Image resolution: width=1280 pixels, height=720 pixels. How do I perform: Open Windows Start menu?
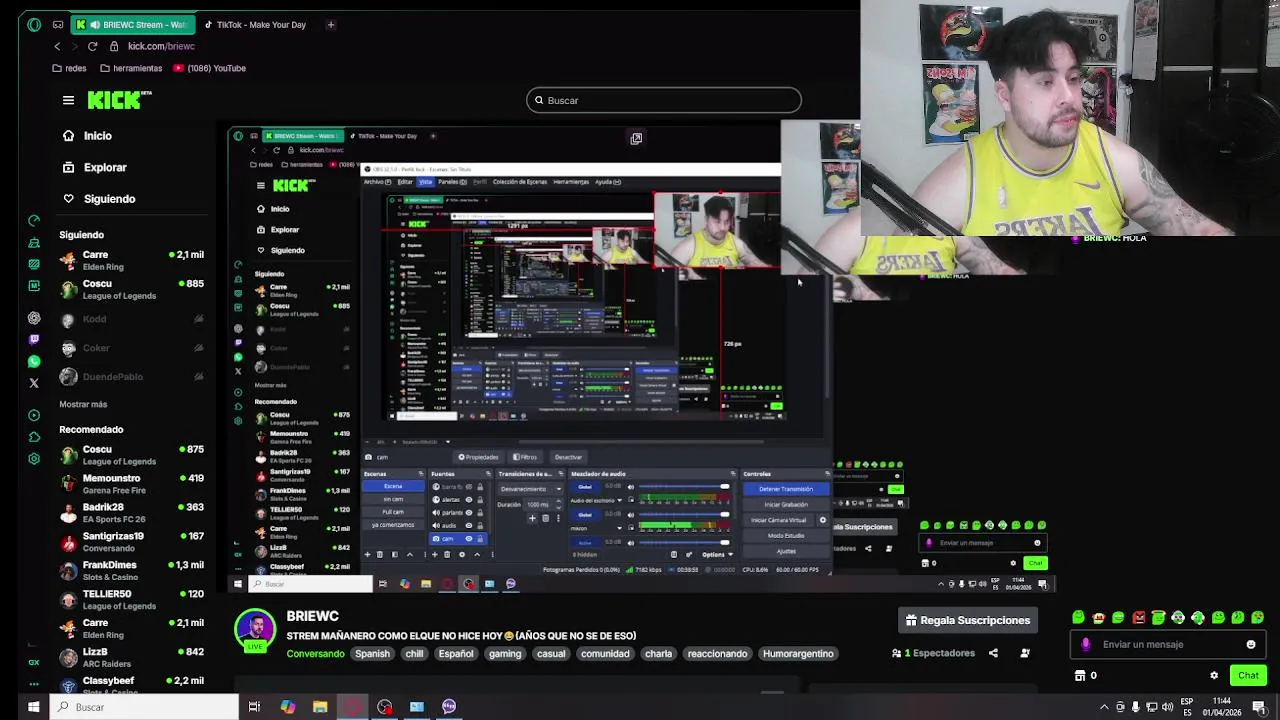coord(33,707)
